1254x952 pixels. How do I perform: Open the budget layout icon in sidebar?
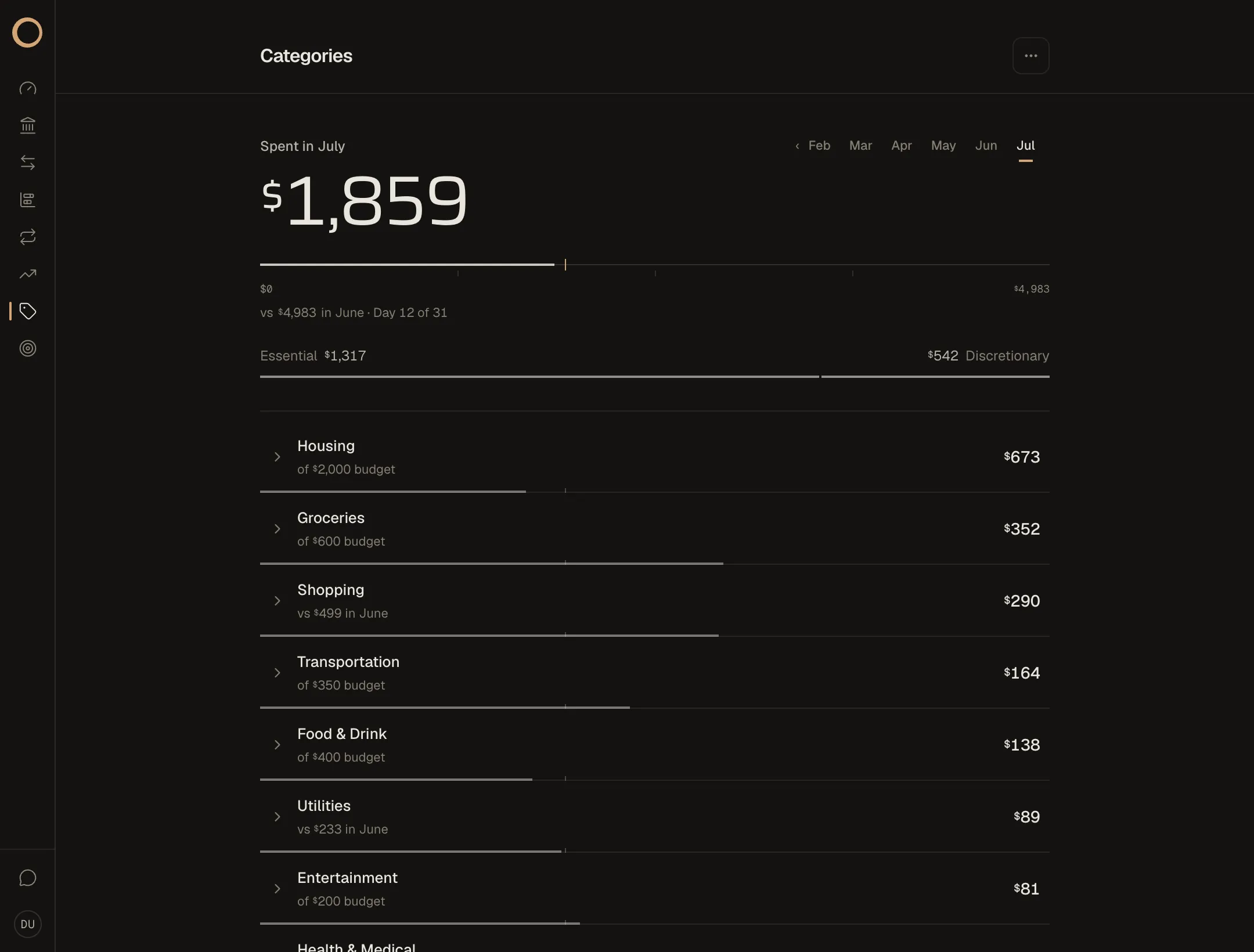pos(28,200)
